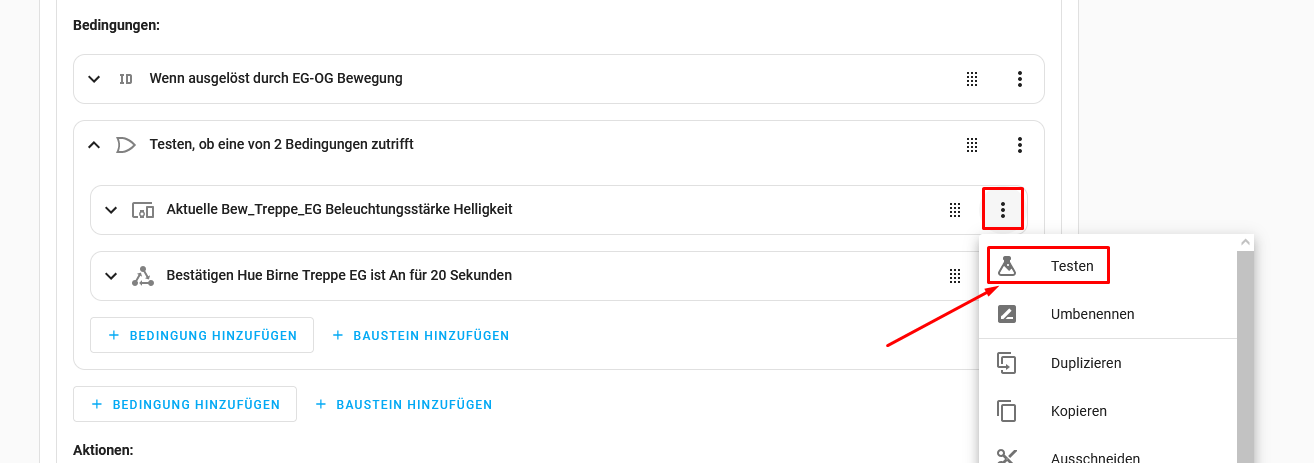This screenshot has width=1314, height=463.
Task: Click the context menu scrollbar
Action: [1246, 350]
